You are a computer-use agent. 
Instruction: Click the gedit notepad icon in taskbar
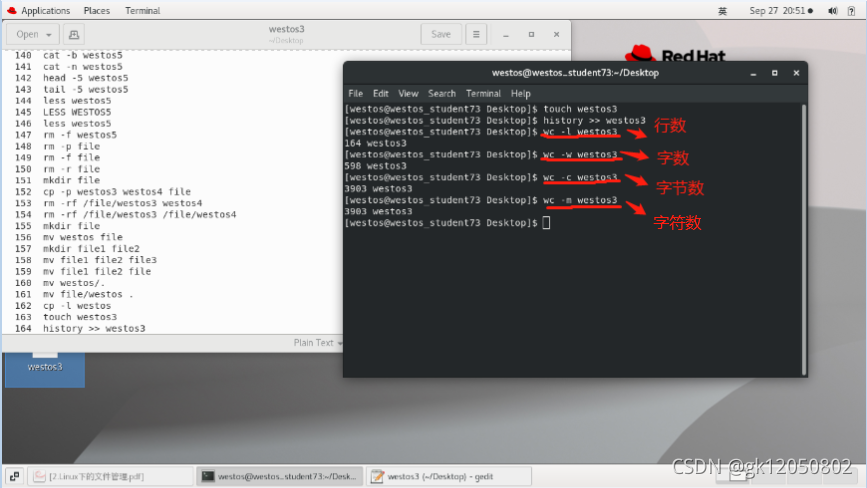pos(377,476)
